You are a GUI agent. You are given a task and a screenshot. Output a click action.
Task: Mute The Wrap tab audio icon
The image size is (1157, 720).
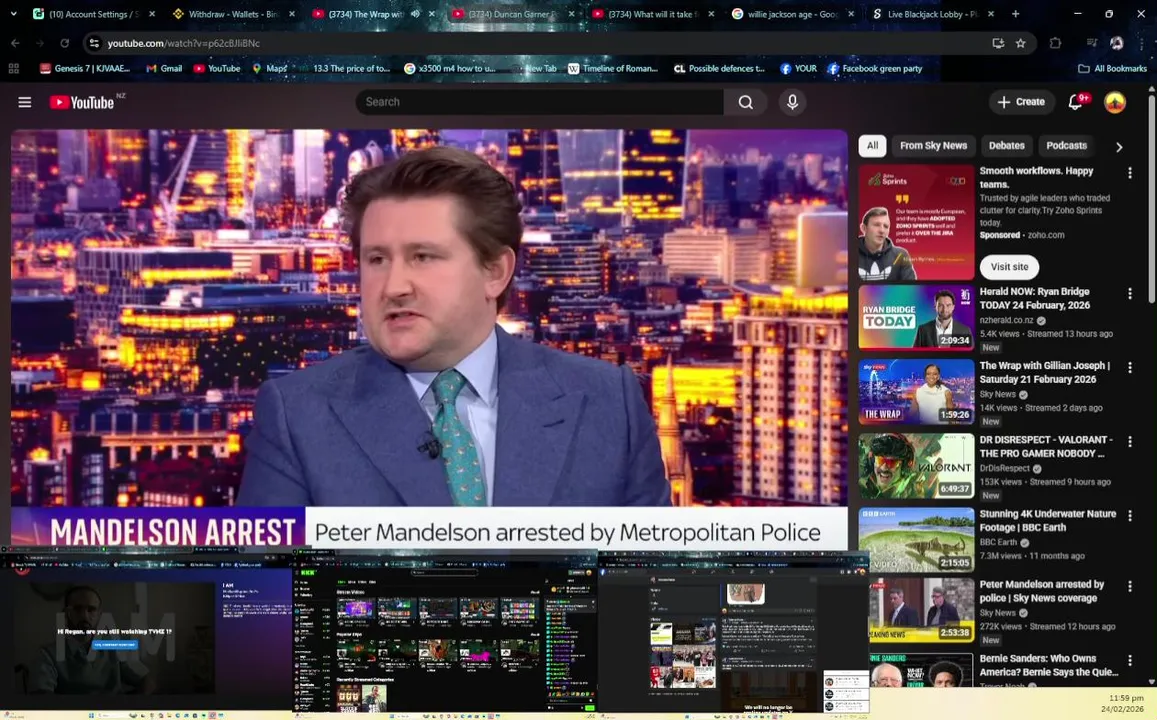pos(415,14)
